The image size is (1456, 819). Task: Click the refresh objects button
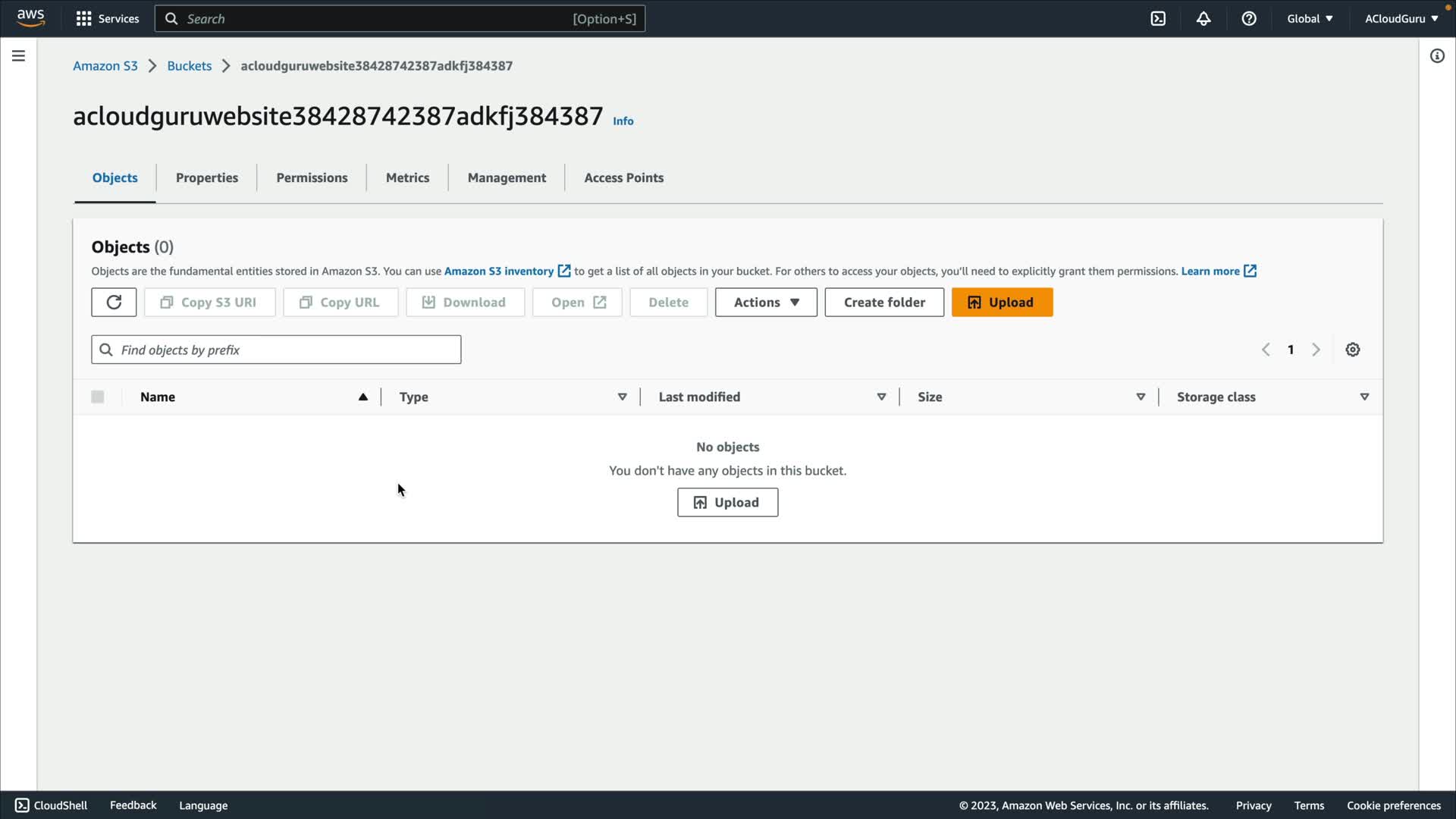[x=114, y=302]
